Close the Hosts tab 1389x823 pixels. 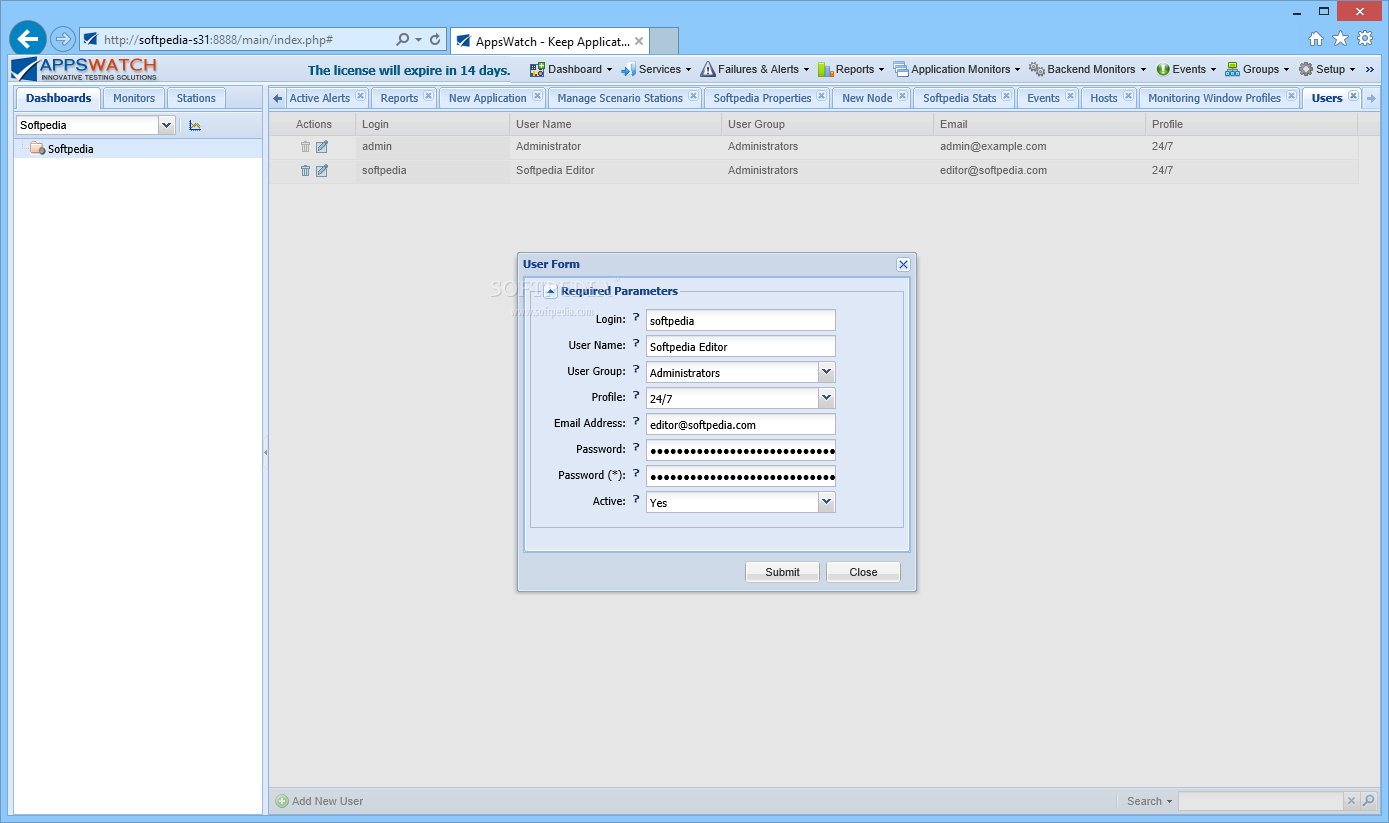pos(1128,97)
